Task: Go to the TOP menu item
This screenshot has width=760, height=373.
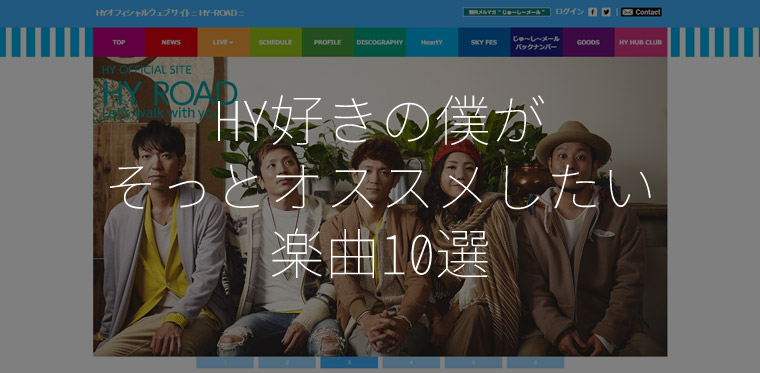Action: click(x=119, y=42)
